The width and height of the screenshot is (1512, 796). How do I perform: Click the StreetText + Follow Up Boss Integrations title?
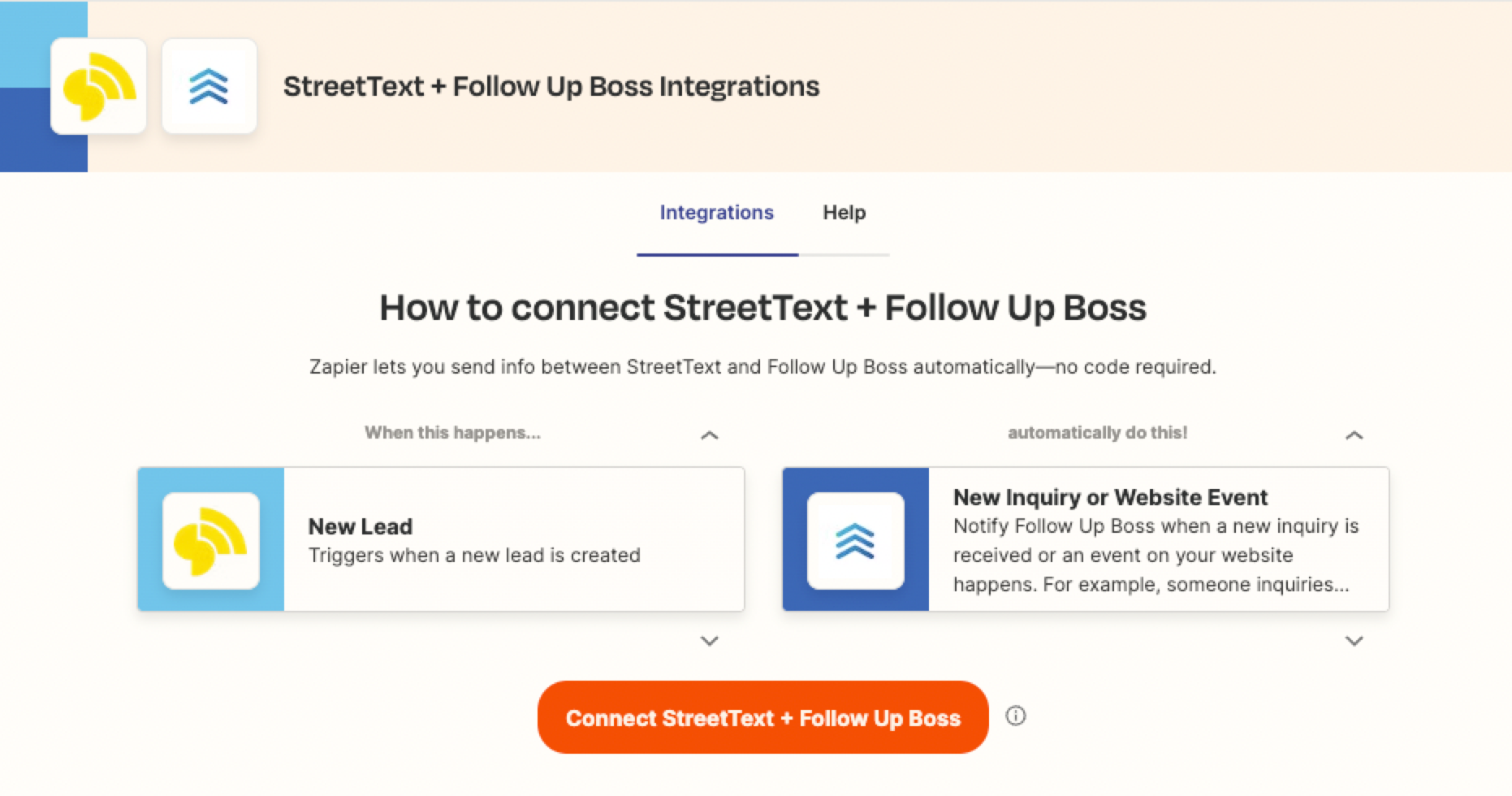tap(551, 86)
